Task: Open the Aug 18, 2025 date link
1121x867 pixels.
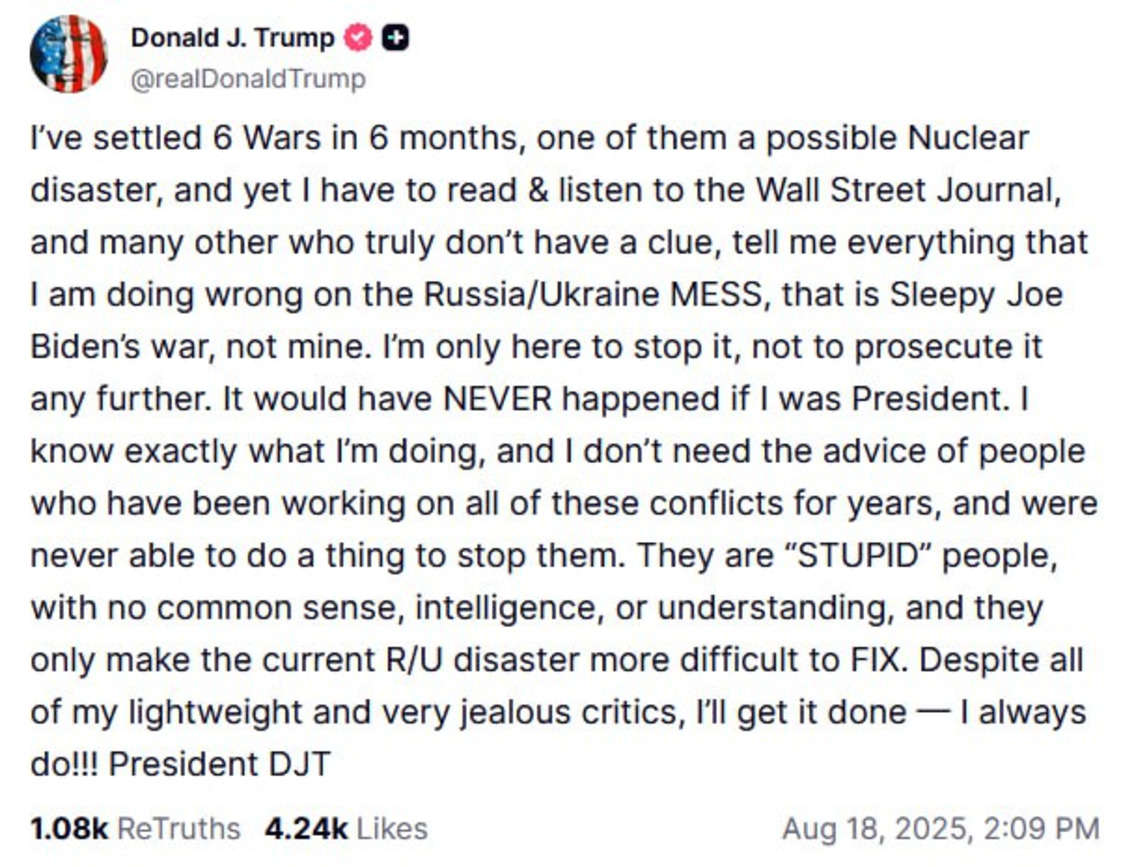Action: (875, 829)
